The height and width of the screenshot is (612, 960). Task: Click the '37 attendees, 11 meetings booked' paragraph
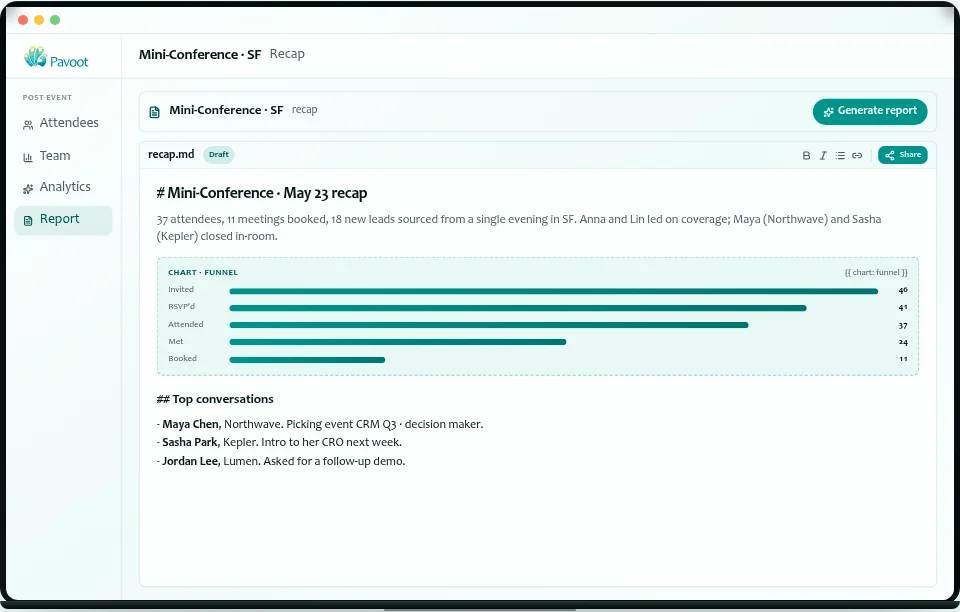[x=519, y=228]
